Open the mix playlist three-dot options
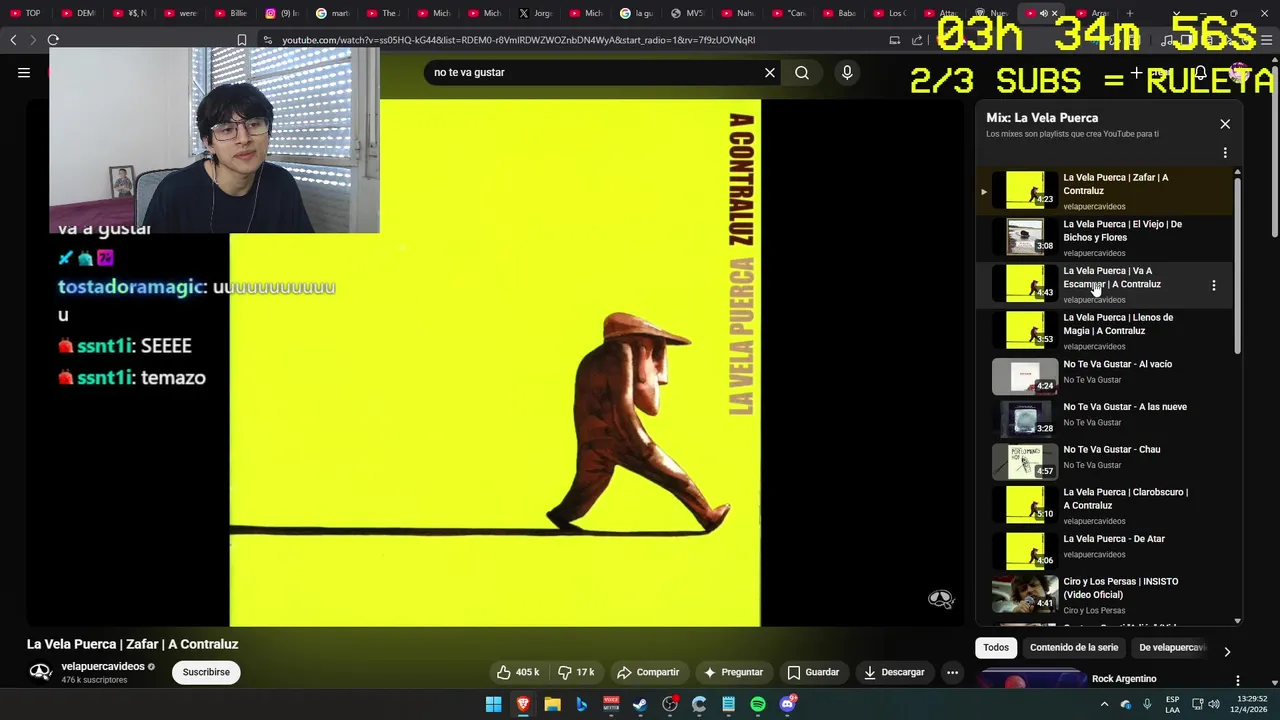This screenshot has width=1280, height=720. pyautogui.click(x=1225, y=153)
